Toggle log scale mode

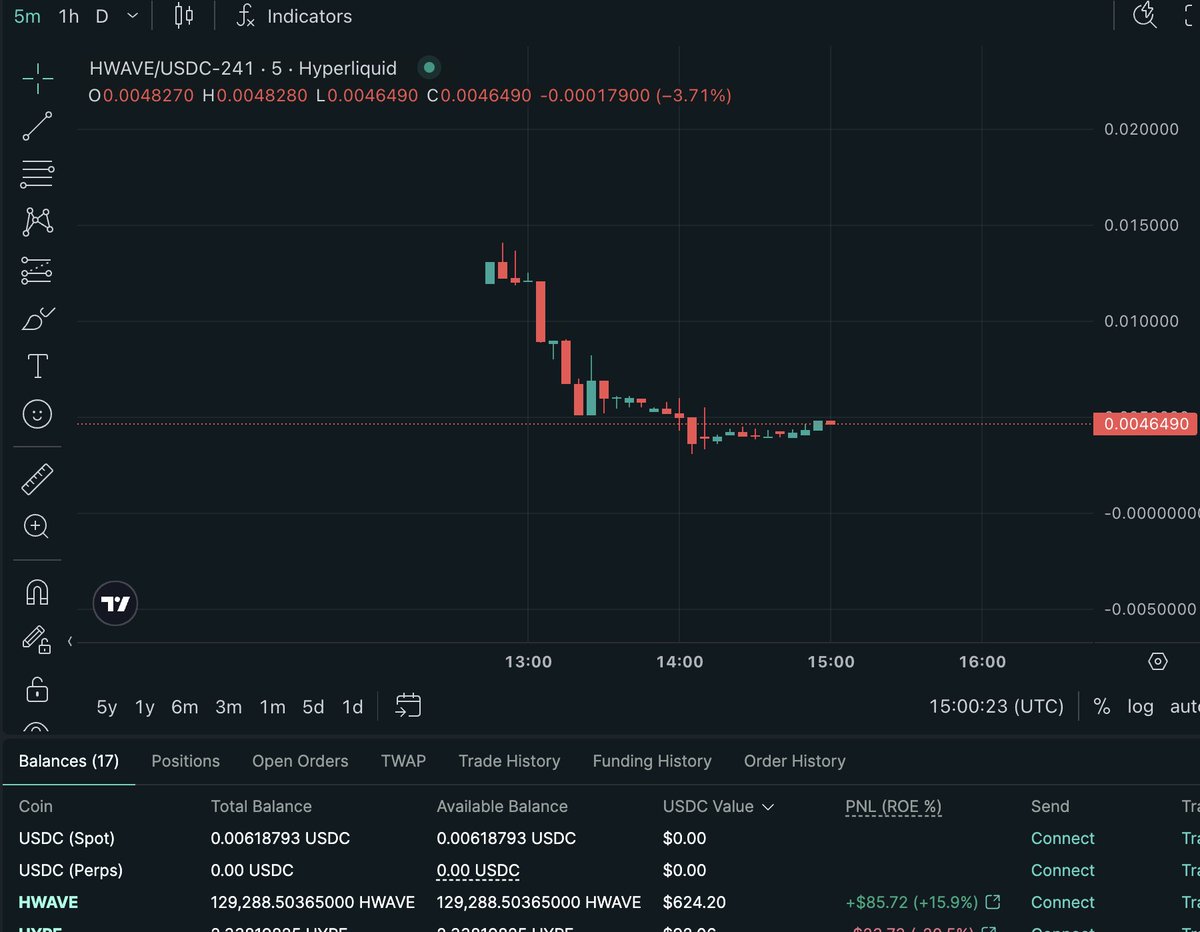[x=1140, y=707]
